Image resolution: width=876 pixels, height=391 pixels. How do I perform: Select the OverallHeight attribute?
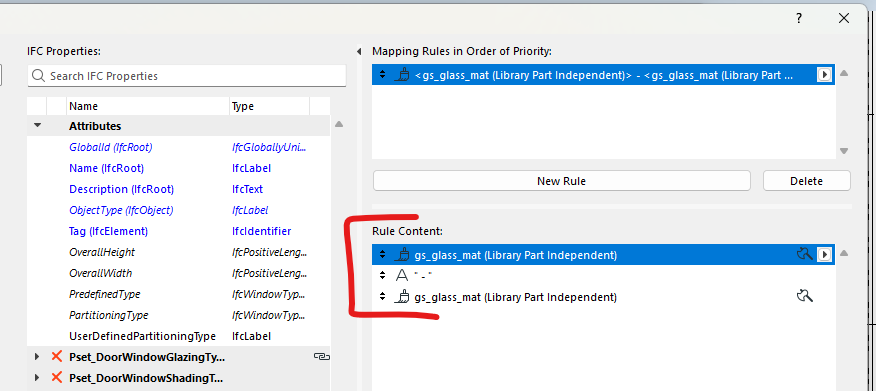pyautogui.click(x=102, y=252)
